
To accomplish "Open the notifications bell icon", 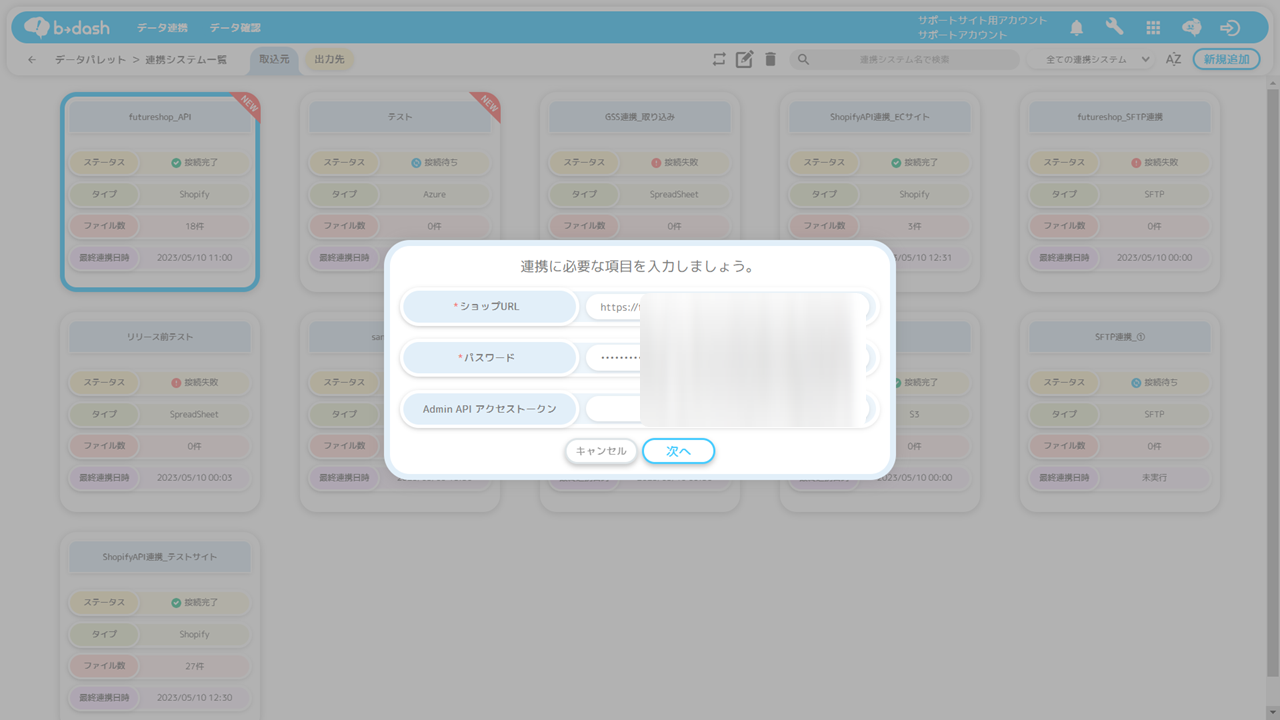I will click(x=1077, y=28).
